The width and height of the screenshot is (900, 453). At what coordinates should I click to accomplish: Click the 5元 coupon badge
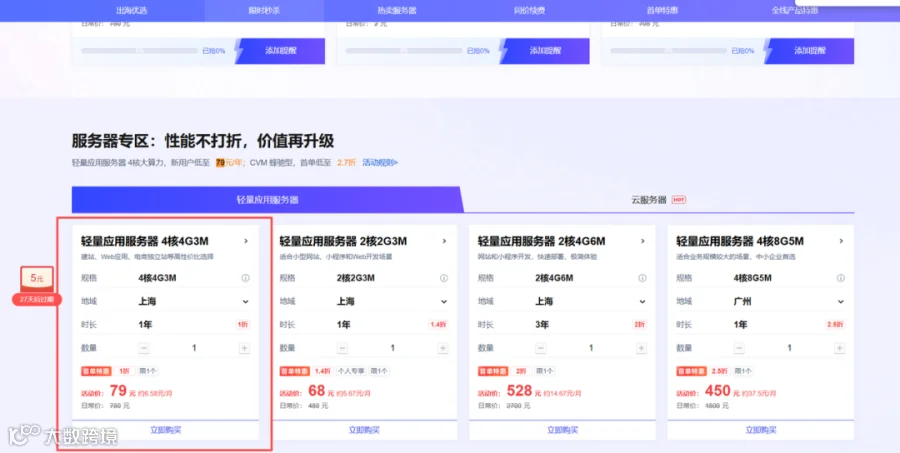point(37,278)
